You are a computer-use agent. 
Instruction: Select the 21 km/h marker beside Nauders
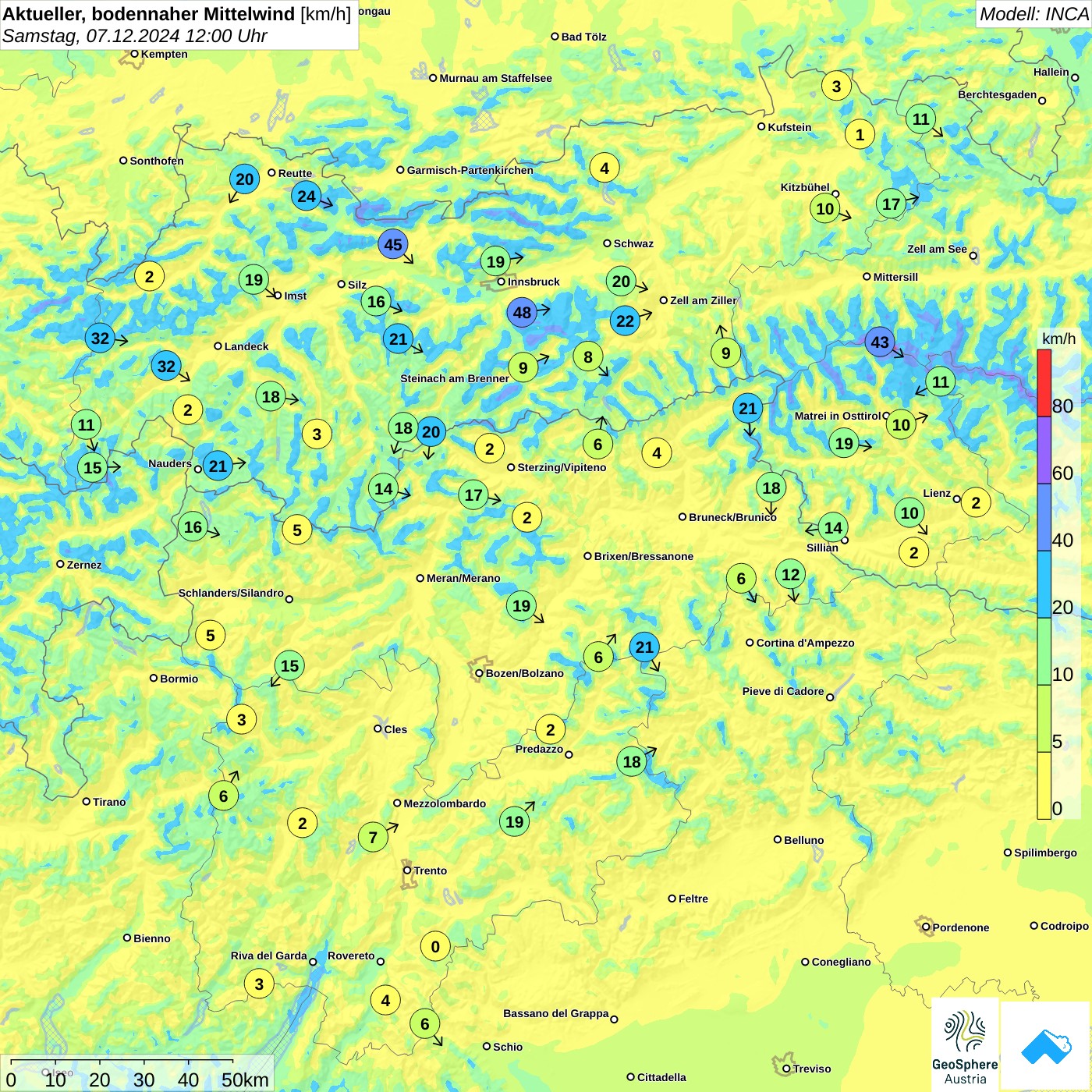point(218,466)
